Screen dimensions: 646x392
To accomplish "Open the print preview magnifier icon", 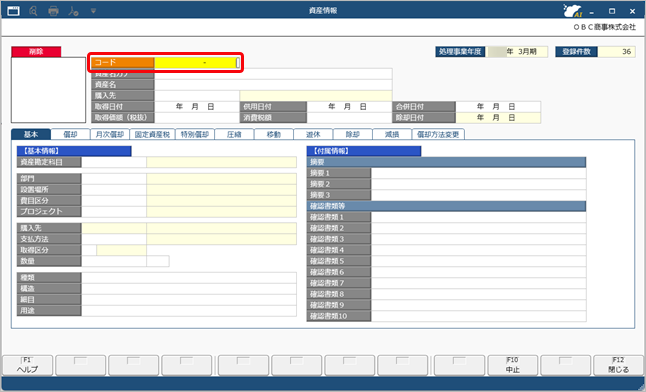I will (33, 11).
